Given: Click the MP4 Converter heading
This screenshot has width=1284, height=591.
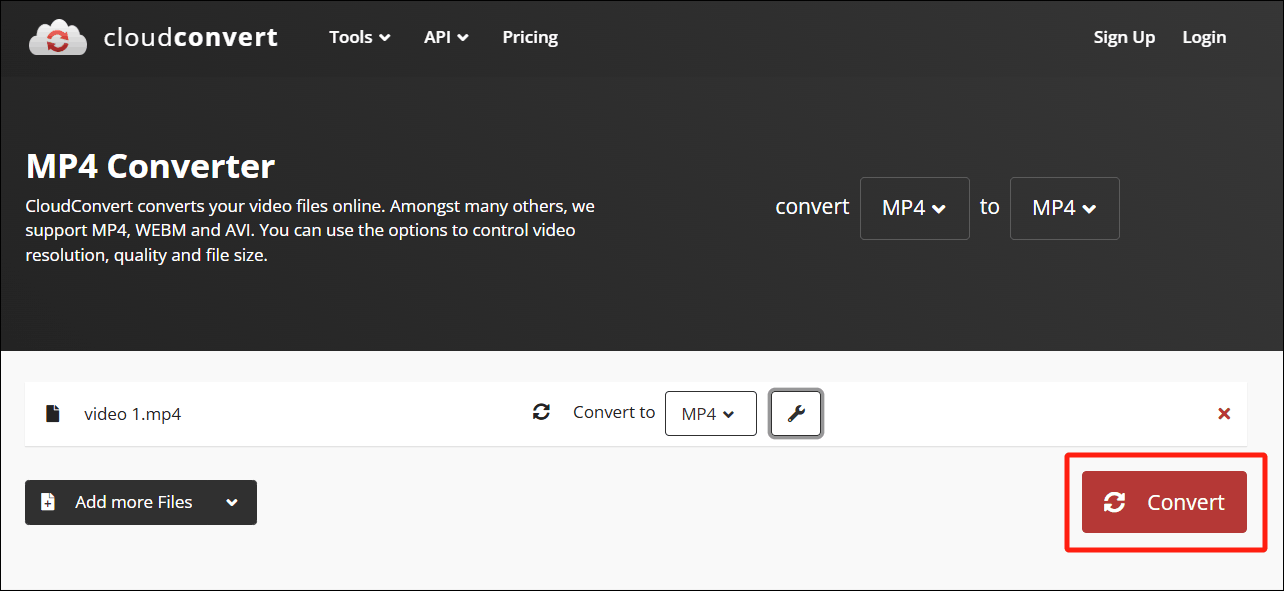Looking at the screenshot, I should [x=150, y=166].
